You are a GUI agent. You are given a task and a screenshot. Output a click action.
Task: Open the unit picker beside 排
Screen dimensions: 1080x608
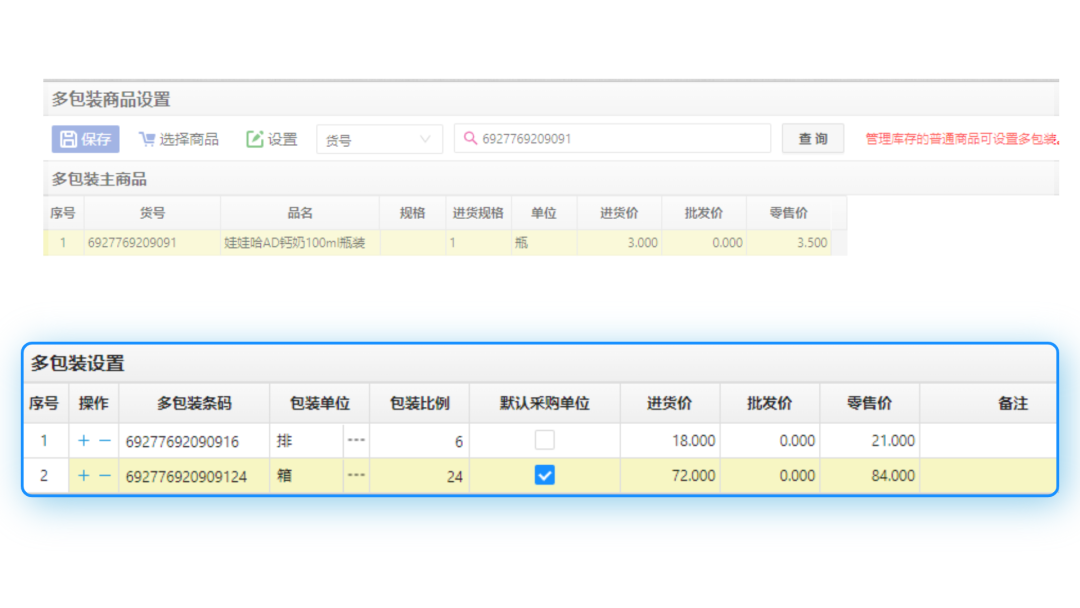356,440
